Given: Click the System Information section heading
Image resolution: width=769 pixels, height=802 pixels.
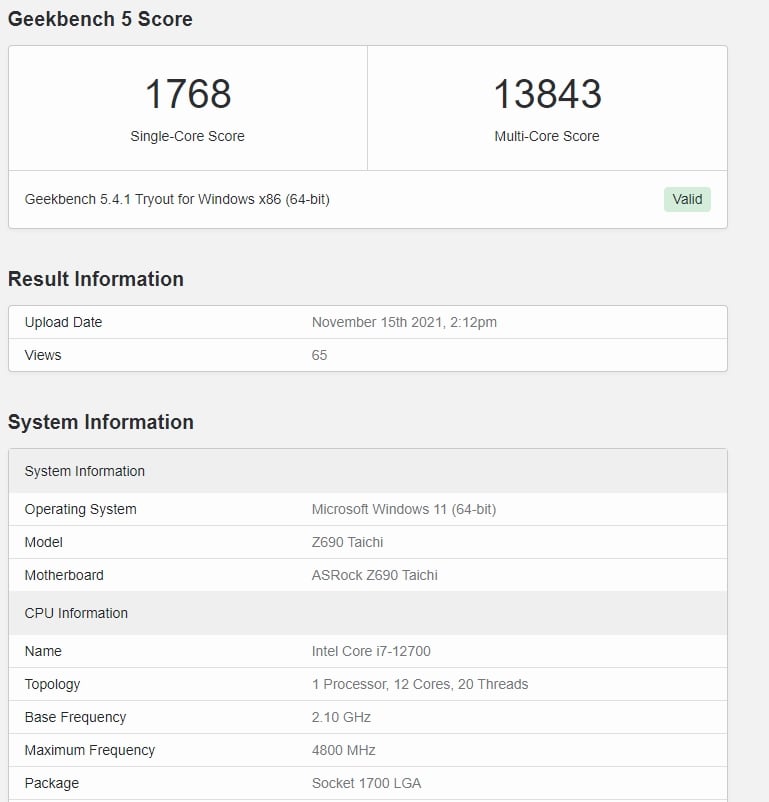Looking at the screenshot, I should [101, 422].
